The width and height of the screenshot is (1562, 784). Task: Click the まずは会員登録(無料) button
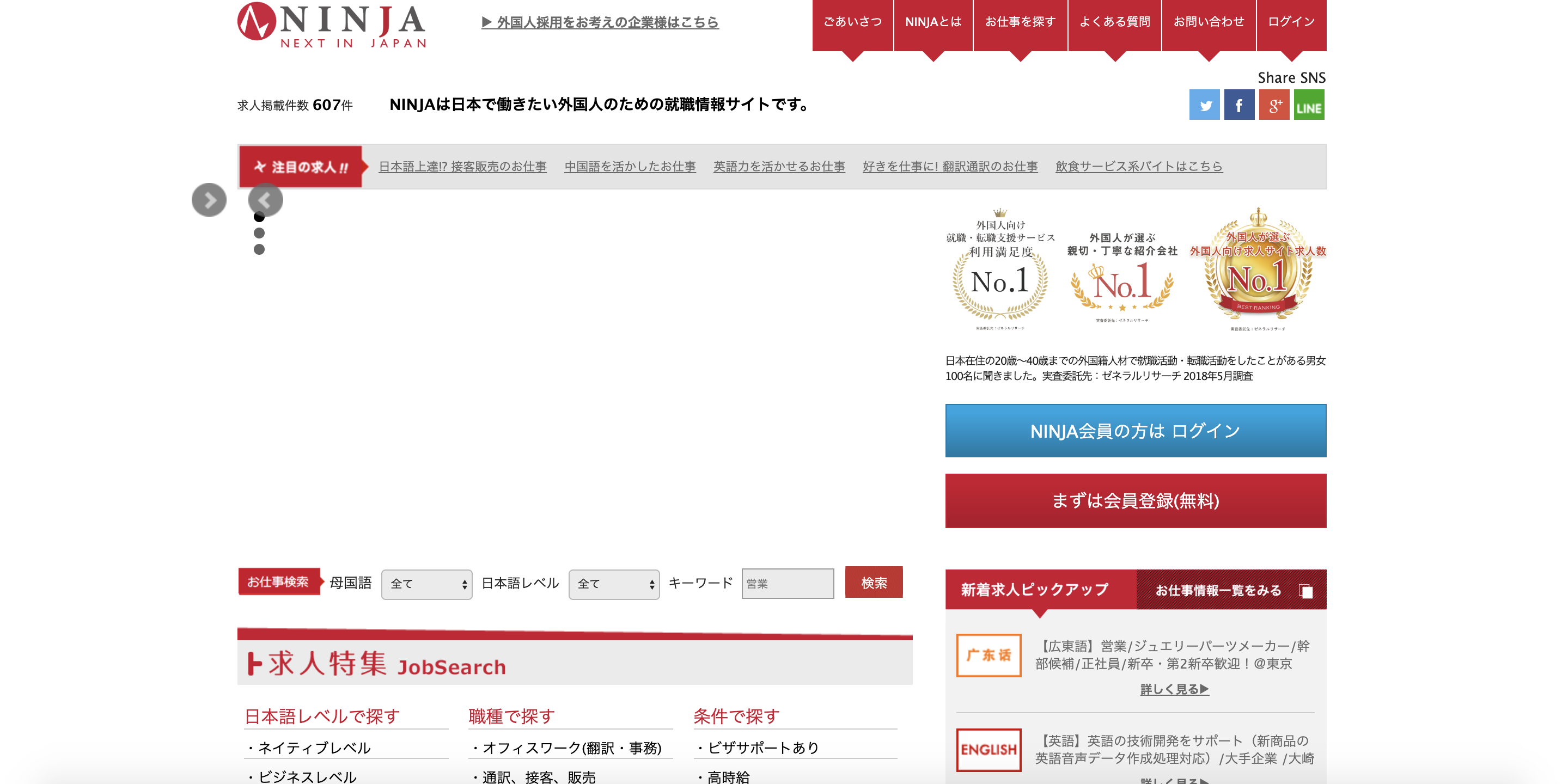(x=1135, y=501)
